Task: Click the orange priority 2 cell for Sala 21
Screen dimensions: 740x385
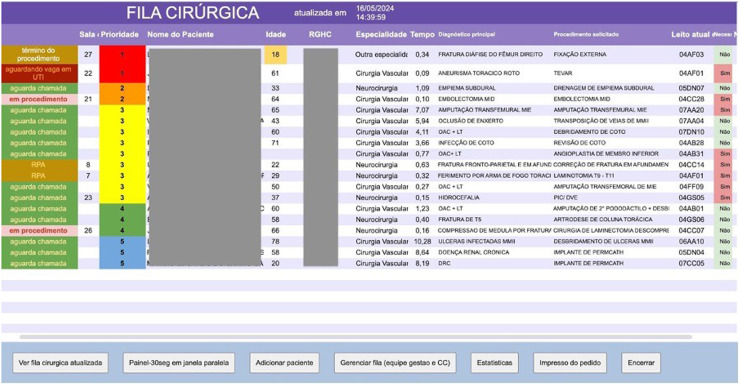Action: pyautogui.click(x=122, y=99)
